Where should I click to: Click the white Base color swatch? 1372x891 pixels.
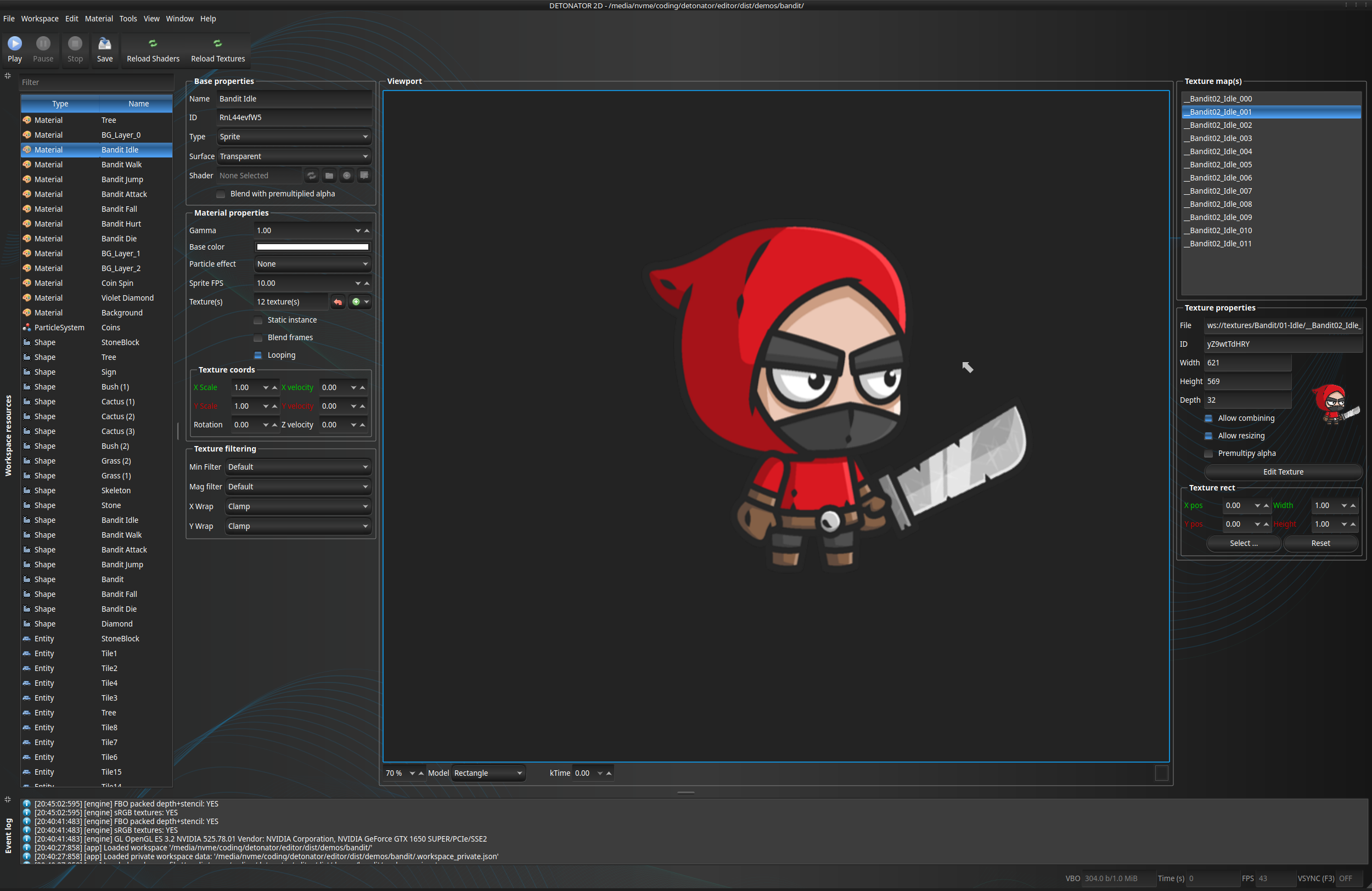point(312,247)
